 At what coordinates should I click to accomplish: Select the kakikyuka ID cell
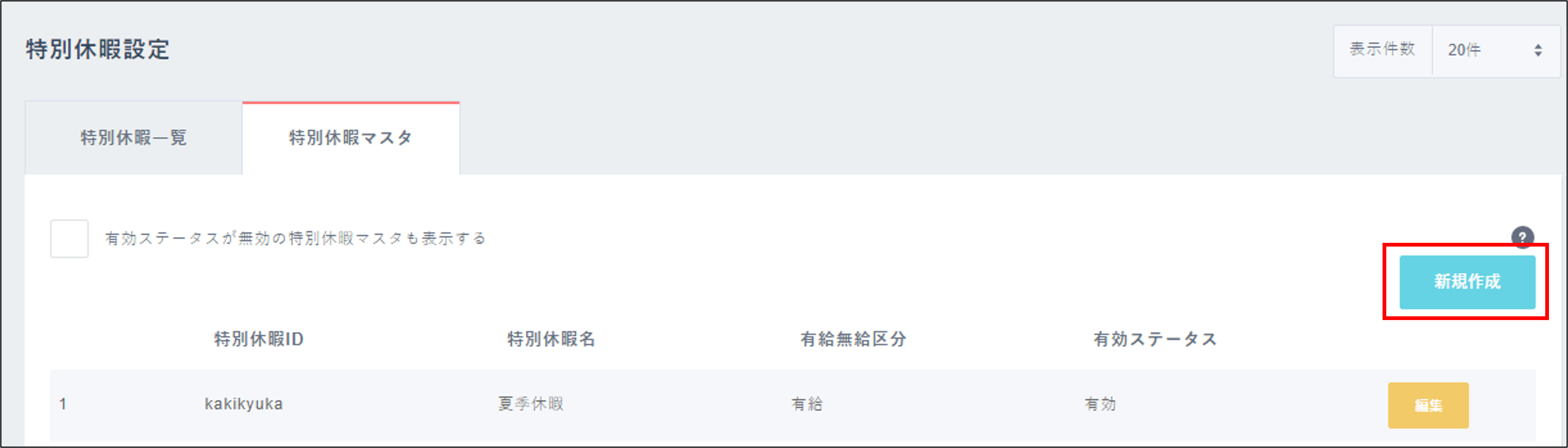point(243,404)
